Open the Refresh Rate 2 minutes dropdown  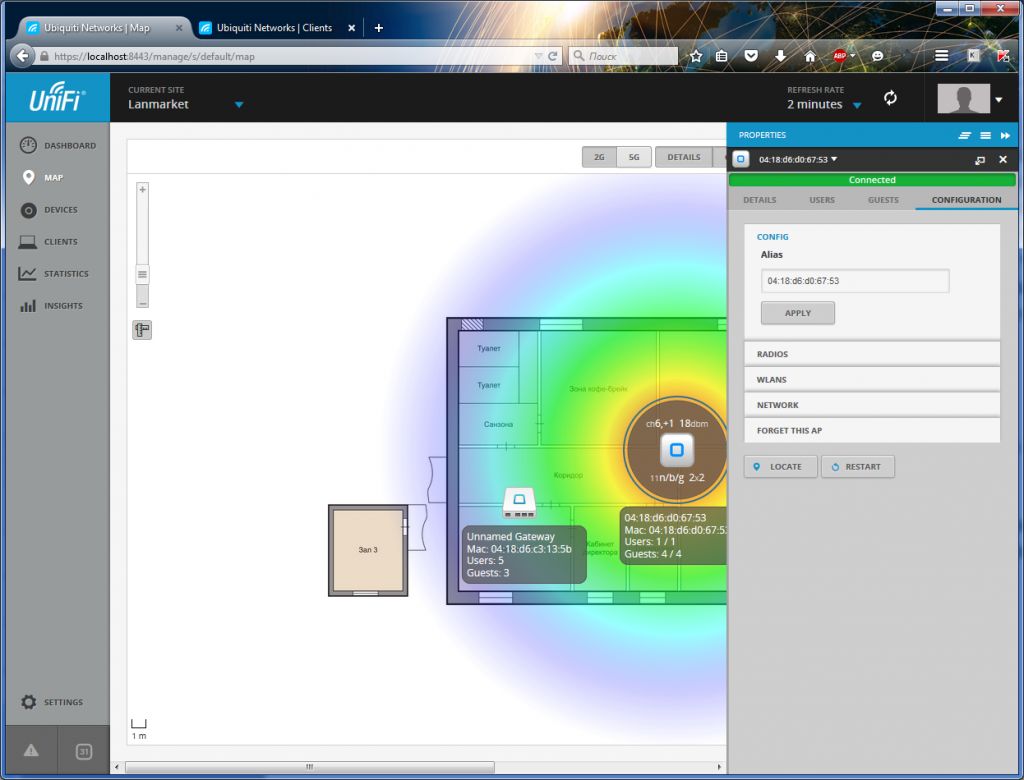pyautogui.click(x=856, y=105)
